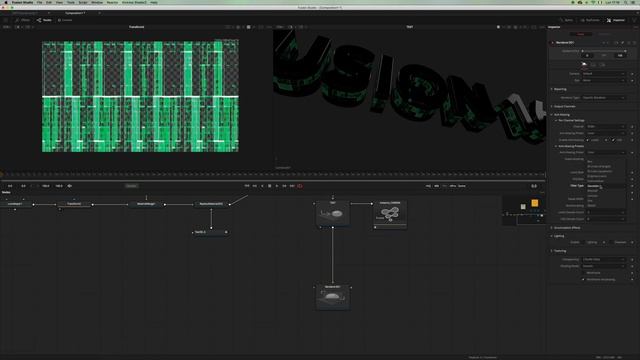Open the Shading Model dropdown
Screen dimensions: 640x360
(x=604, y=266)
